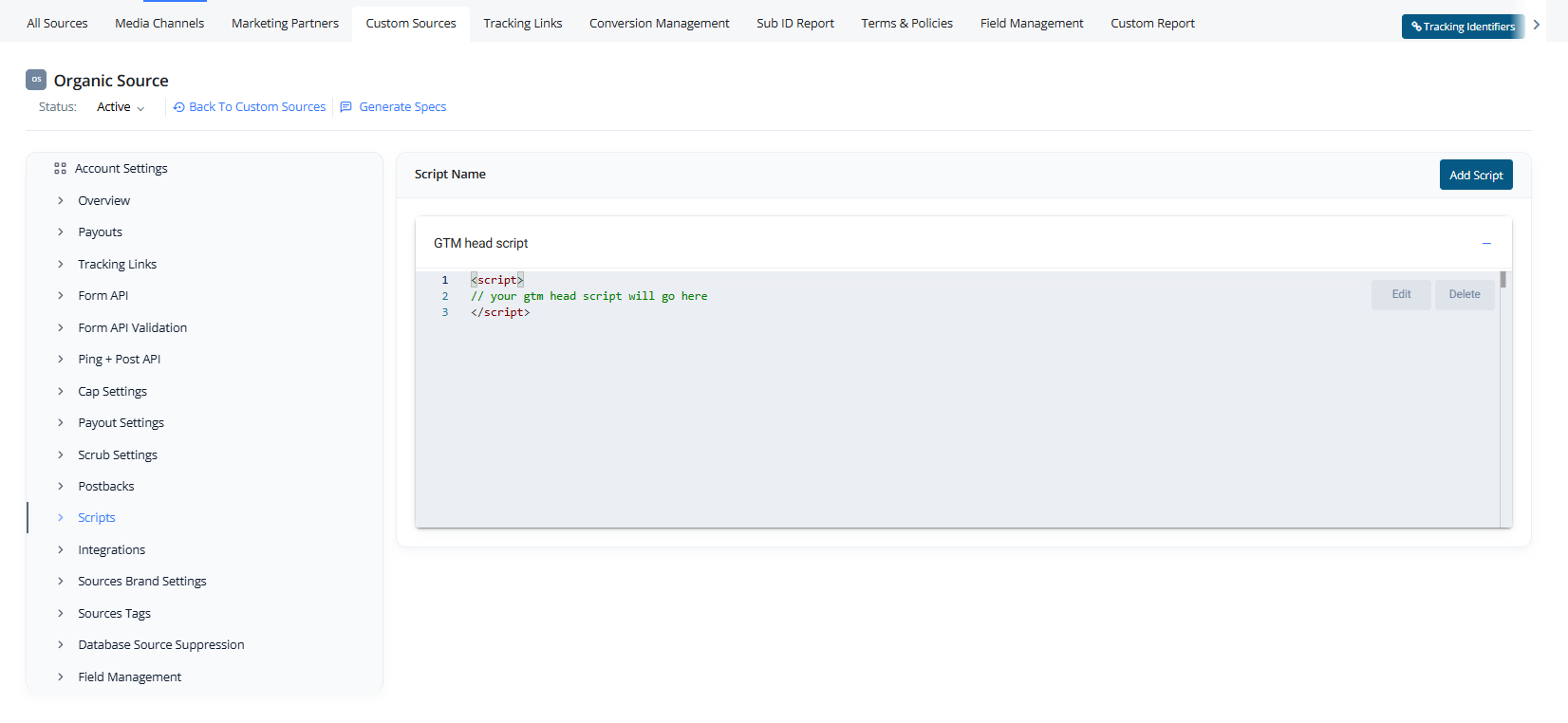
Task: Click the Generate Specs chat icon
Action: [345, 107]
